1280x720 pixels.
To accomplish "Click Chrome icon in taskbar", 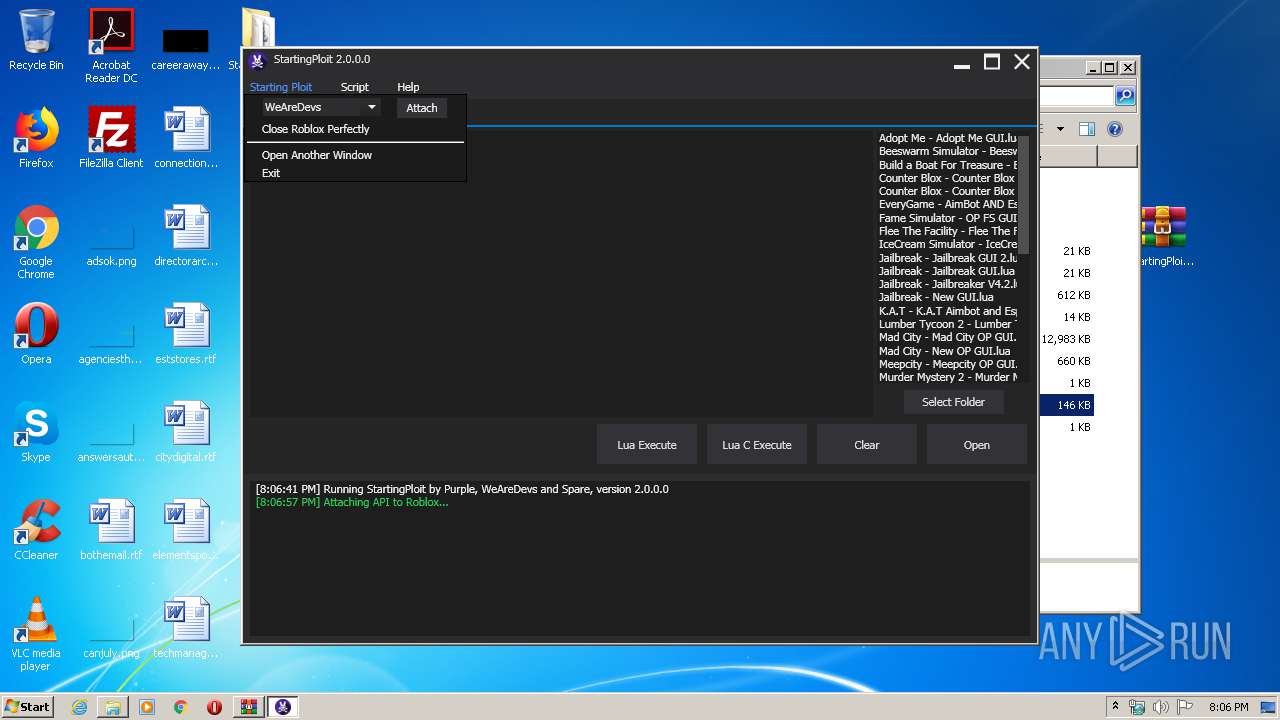I will pos(180,707).
